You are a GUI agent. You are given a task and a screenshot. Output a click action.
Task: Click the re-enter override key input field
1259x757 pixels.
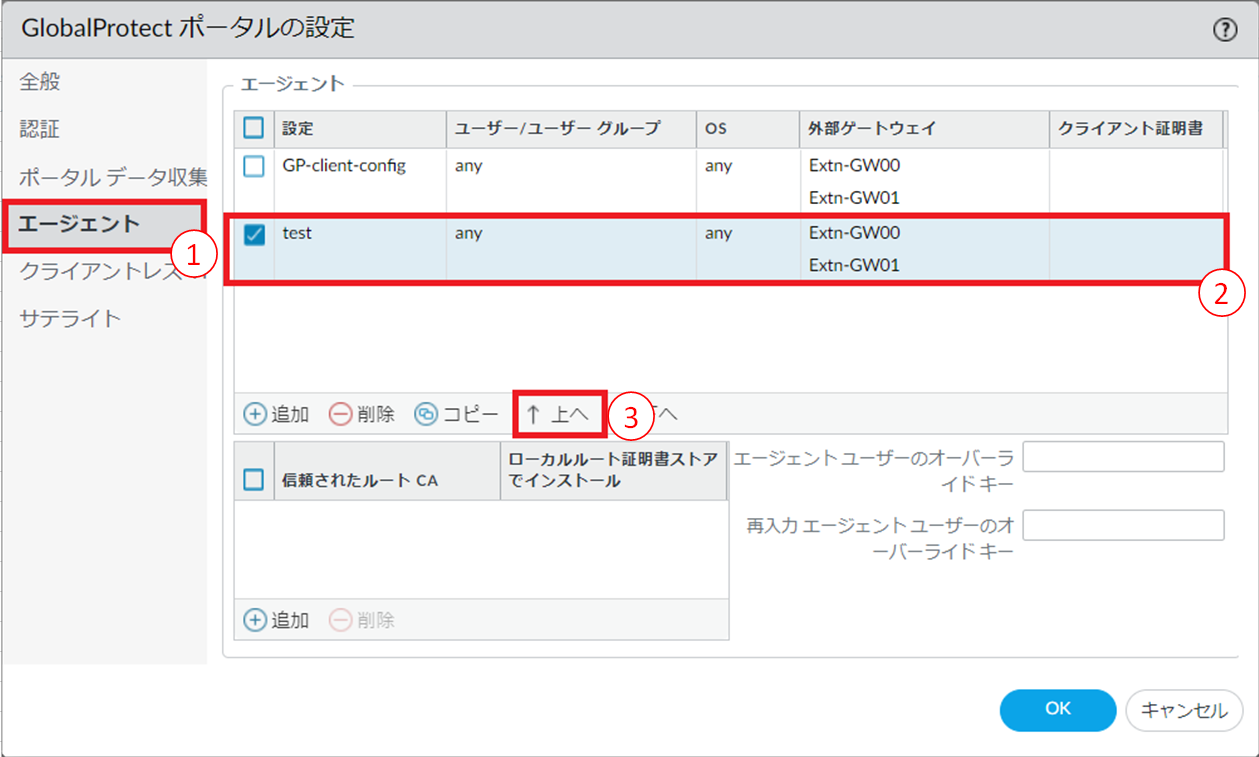(x=1123, y=525)
